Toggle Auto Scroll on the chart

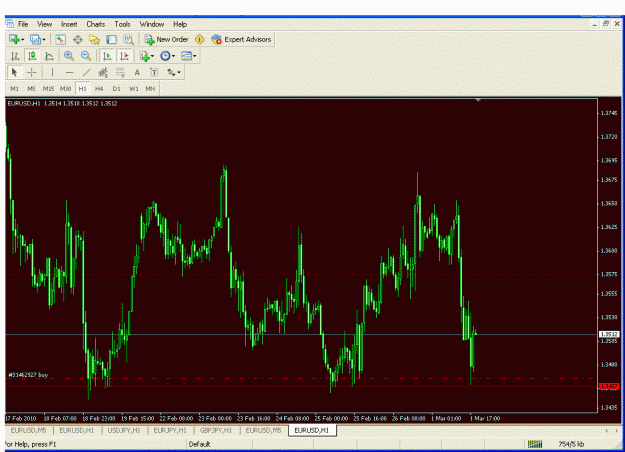click(x=107, y=56)
